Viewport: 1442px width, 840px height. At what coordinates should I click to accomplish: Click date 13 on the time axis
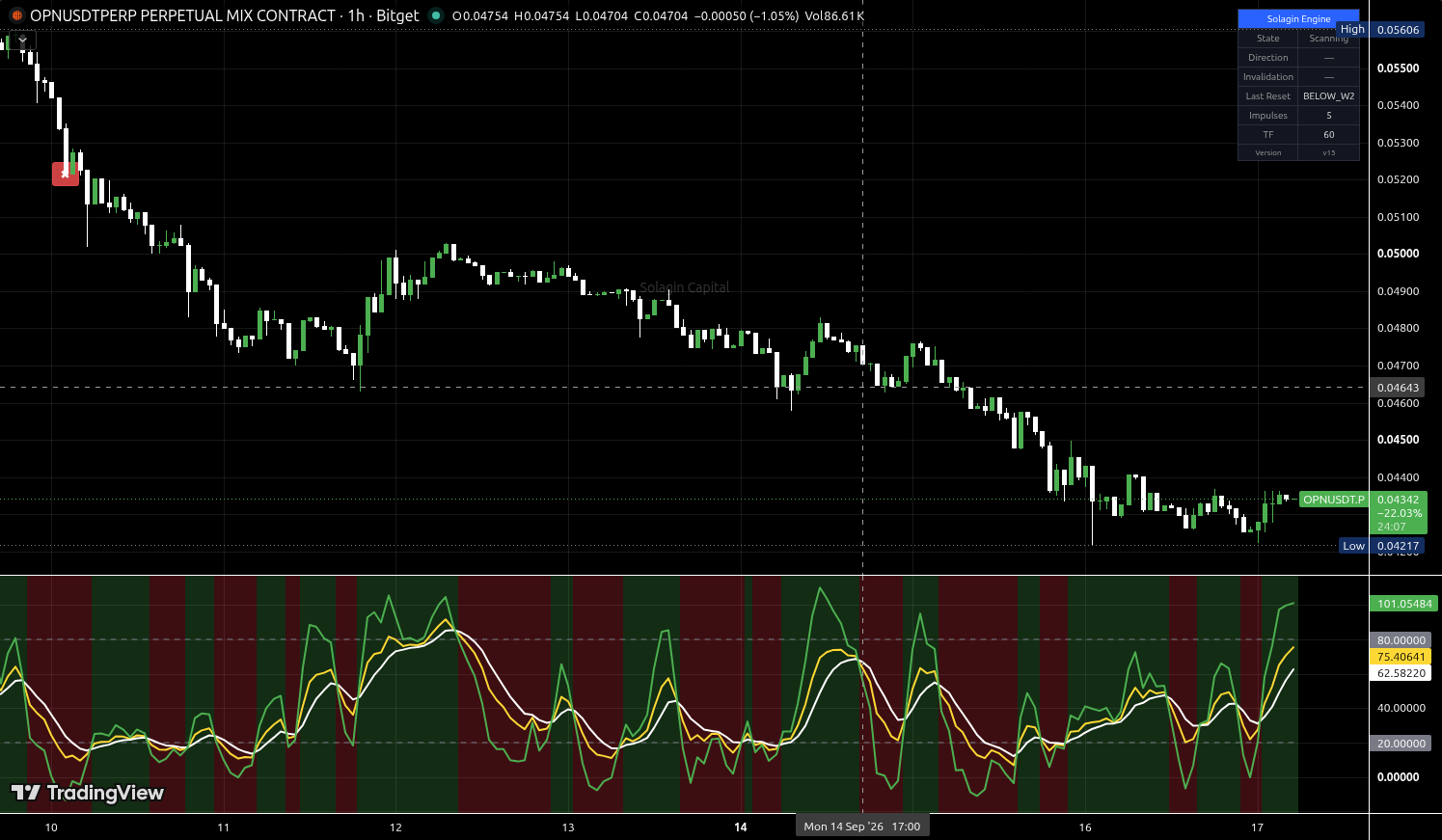coord(568,827)
